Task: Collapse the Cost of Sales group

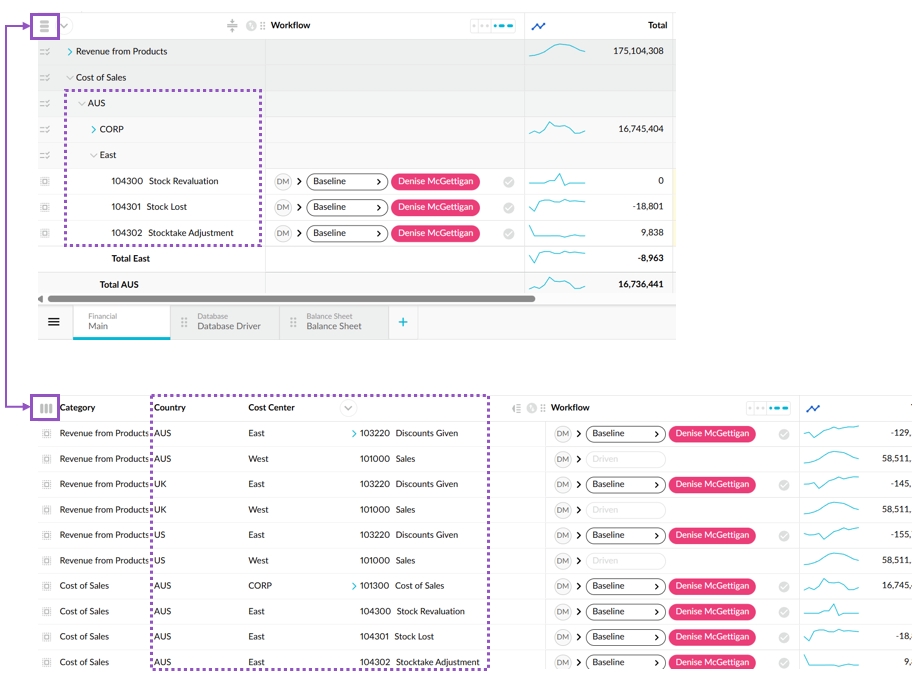Action: pos(69,78)
